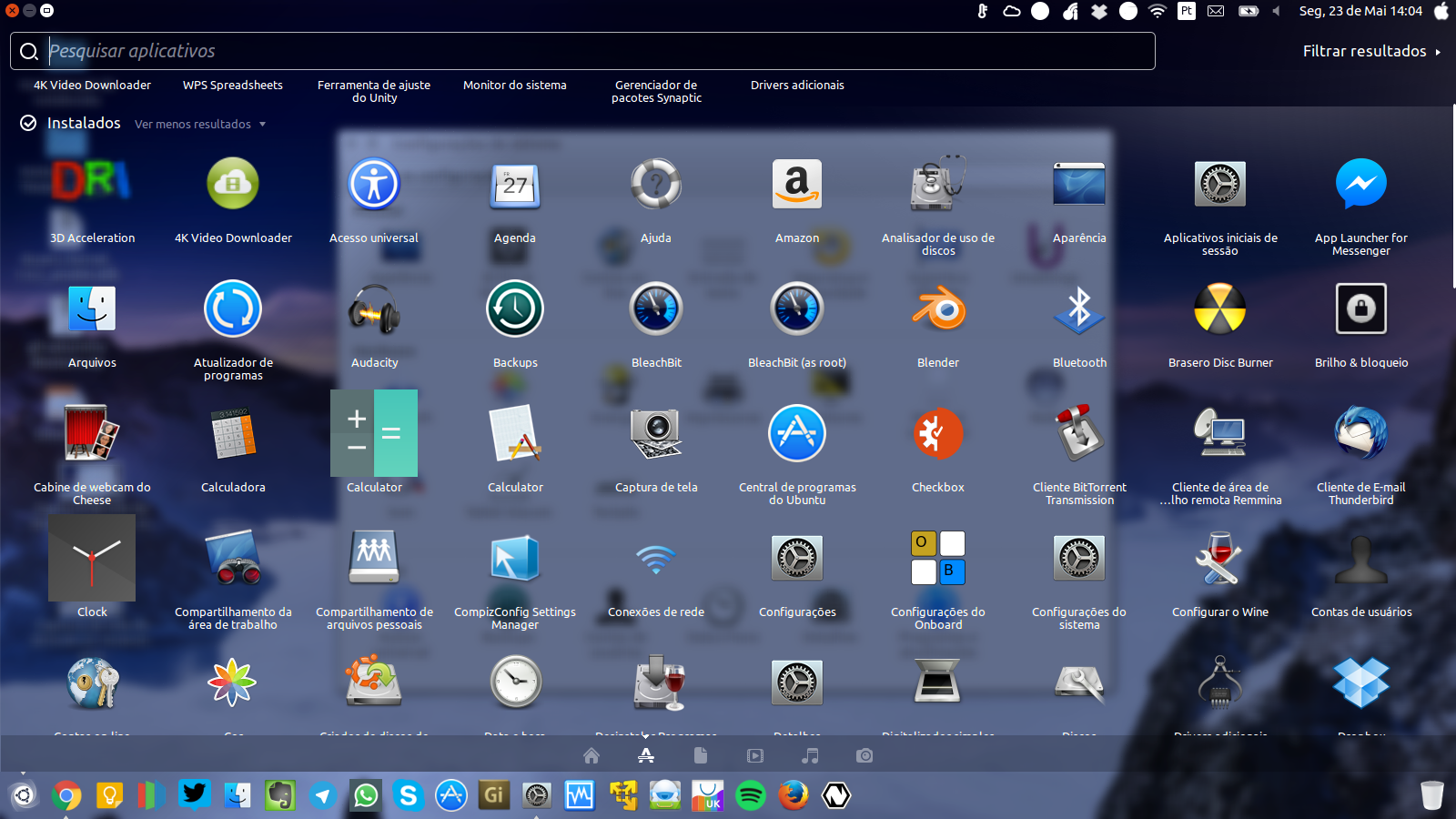Launch 4K Video Downloader from Instalados grid
Viewport: 1456px width, 819px height.
(x=233, y=184)
